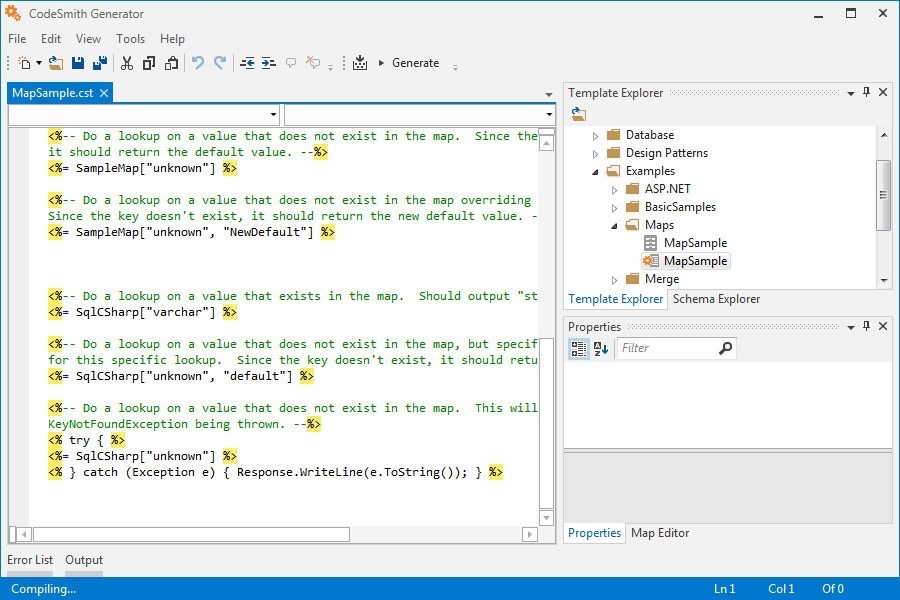Close the MapSample.cst tab
900x600 pixels.
tap(104, 93)
